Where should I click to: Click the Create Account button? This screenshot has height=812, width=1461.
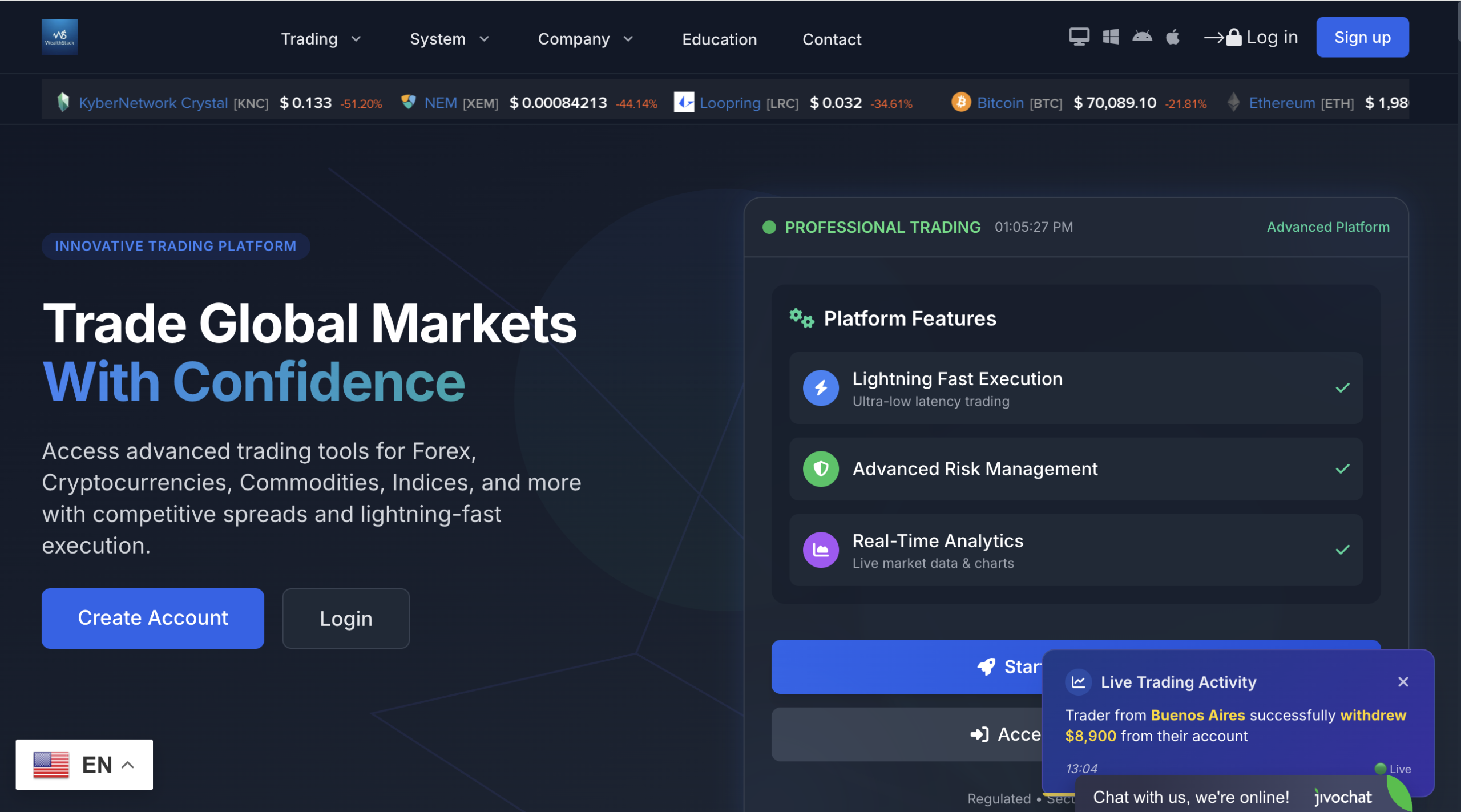152,618
